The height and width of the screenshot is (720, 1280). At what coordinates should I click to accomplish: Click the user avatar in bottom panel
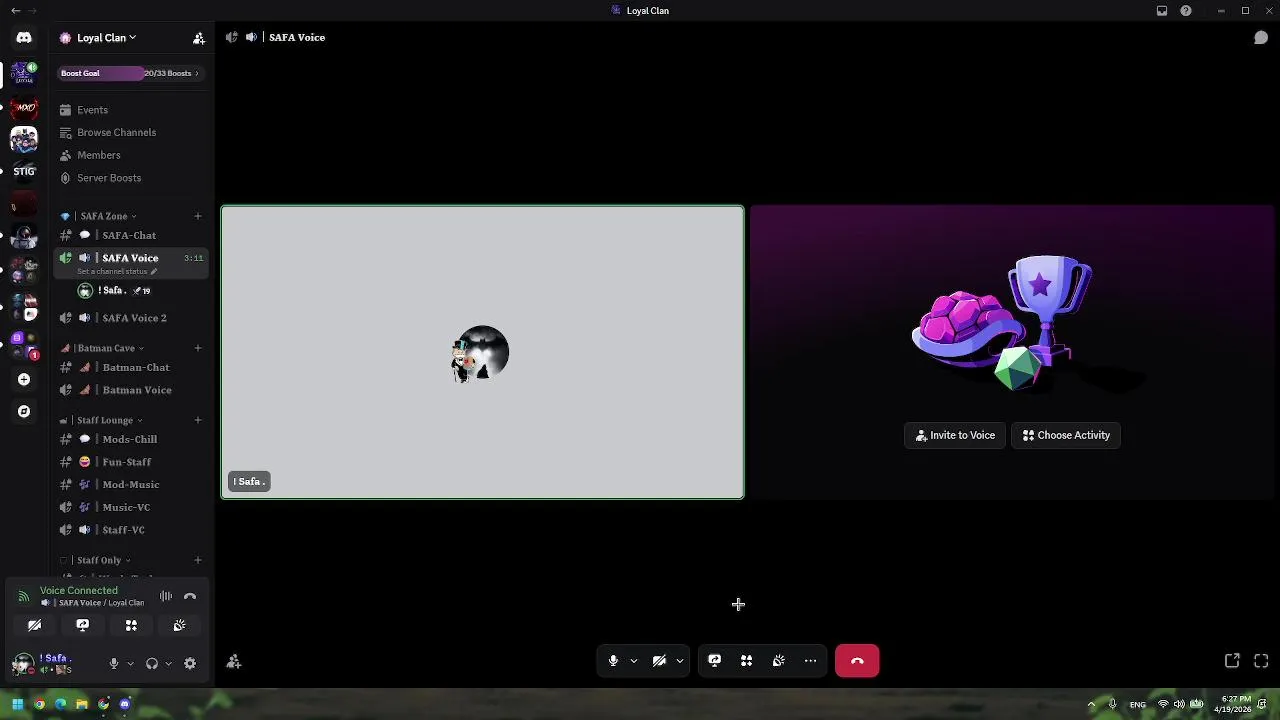point(22,663)
